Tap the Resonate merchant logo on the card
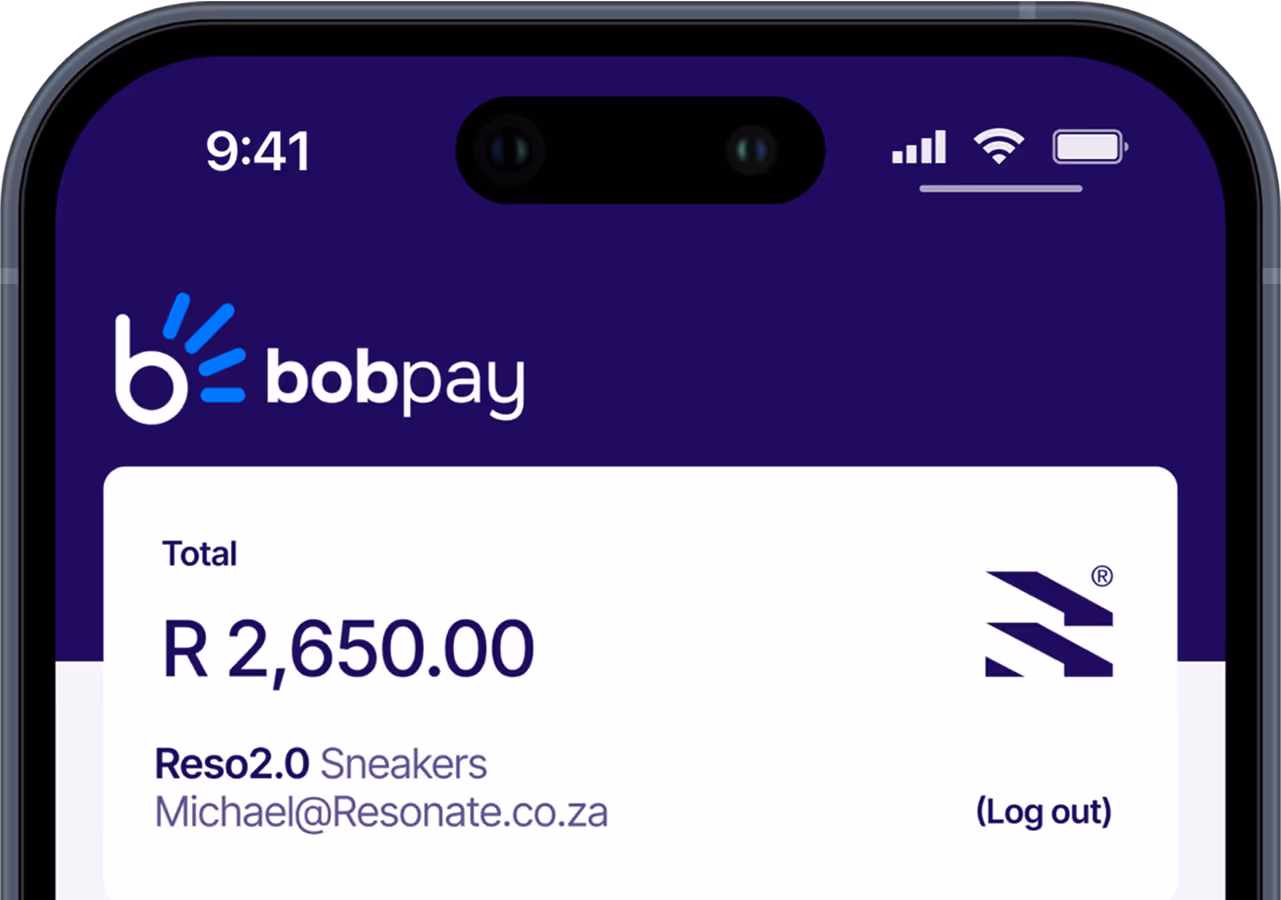The width and height of the screenshot is (1281, 900). click(x=1049, y=623)
